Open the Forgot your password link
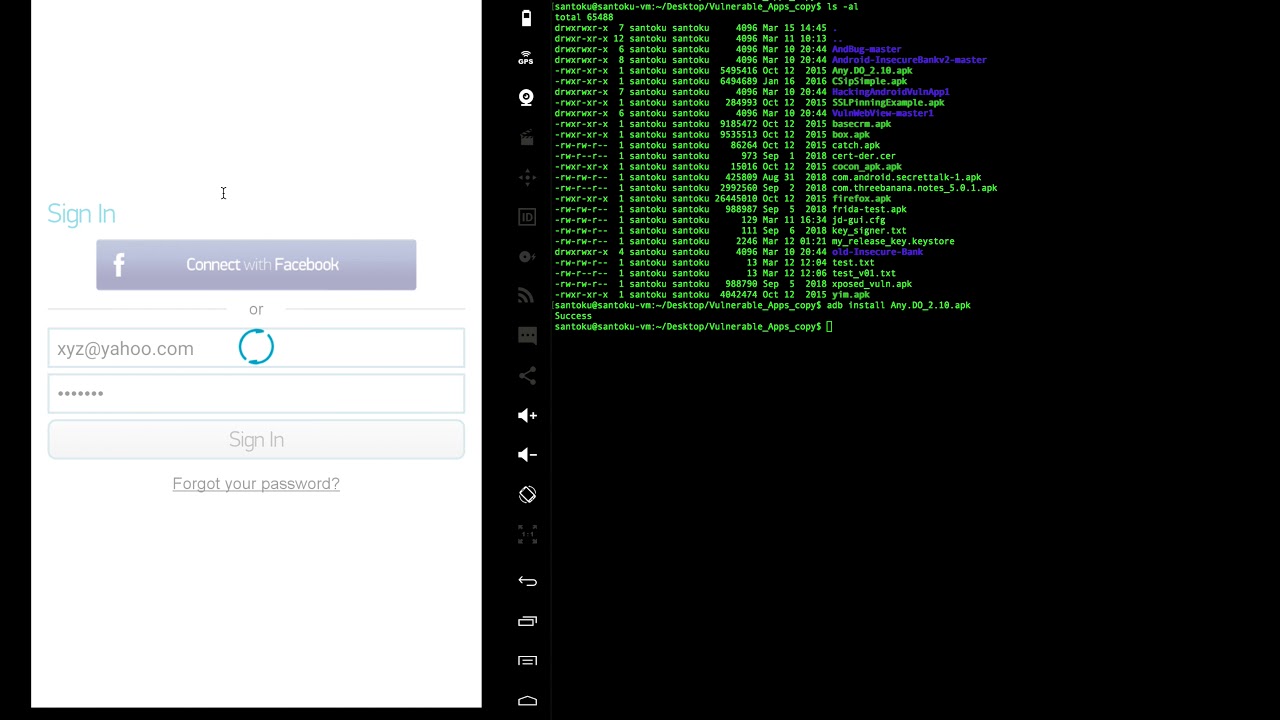Viewport: 1280px width, 720px height. coord(256,484)
